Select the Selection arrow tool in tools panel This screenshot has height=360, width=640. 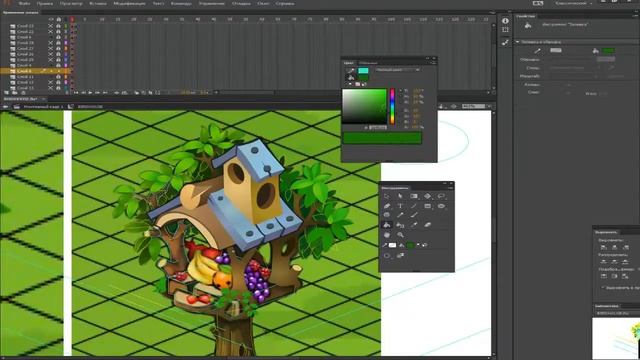pyautogui.click(x=387, y=196)
